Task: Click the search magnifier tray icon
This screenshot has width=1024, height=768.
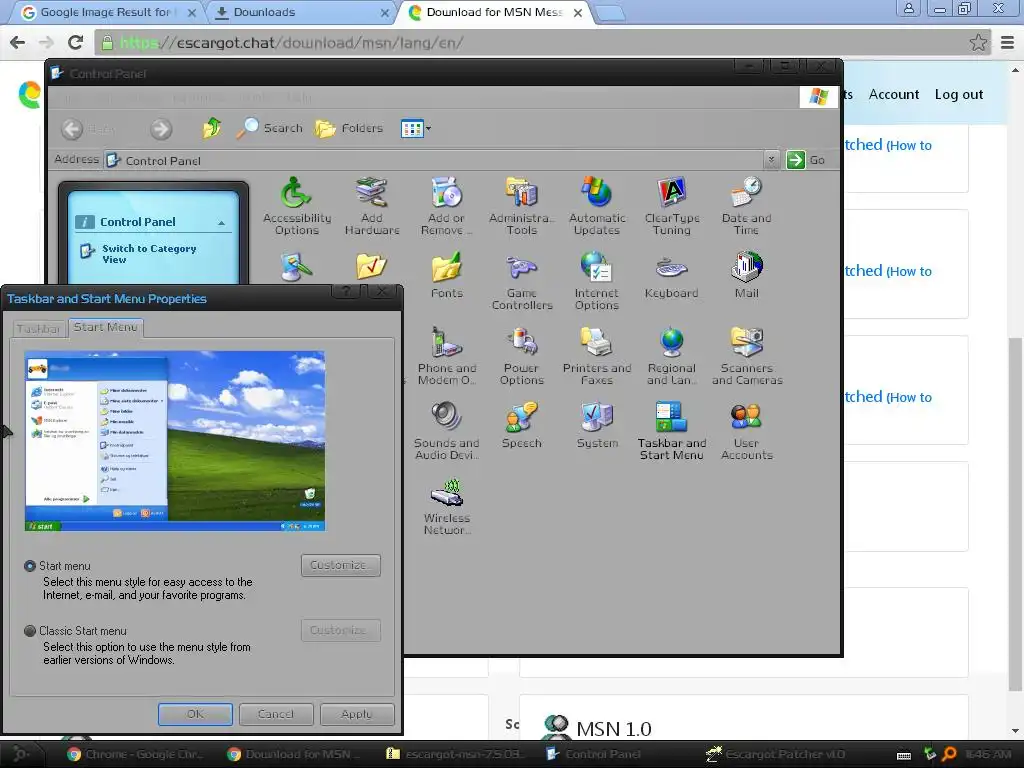Action: point(949,754)
